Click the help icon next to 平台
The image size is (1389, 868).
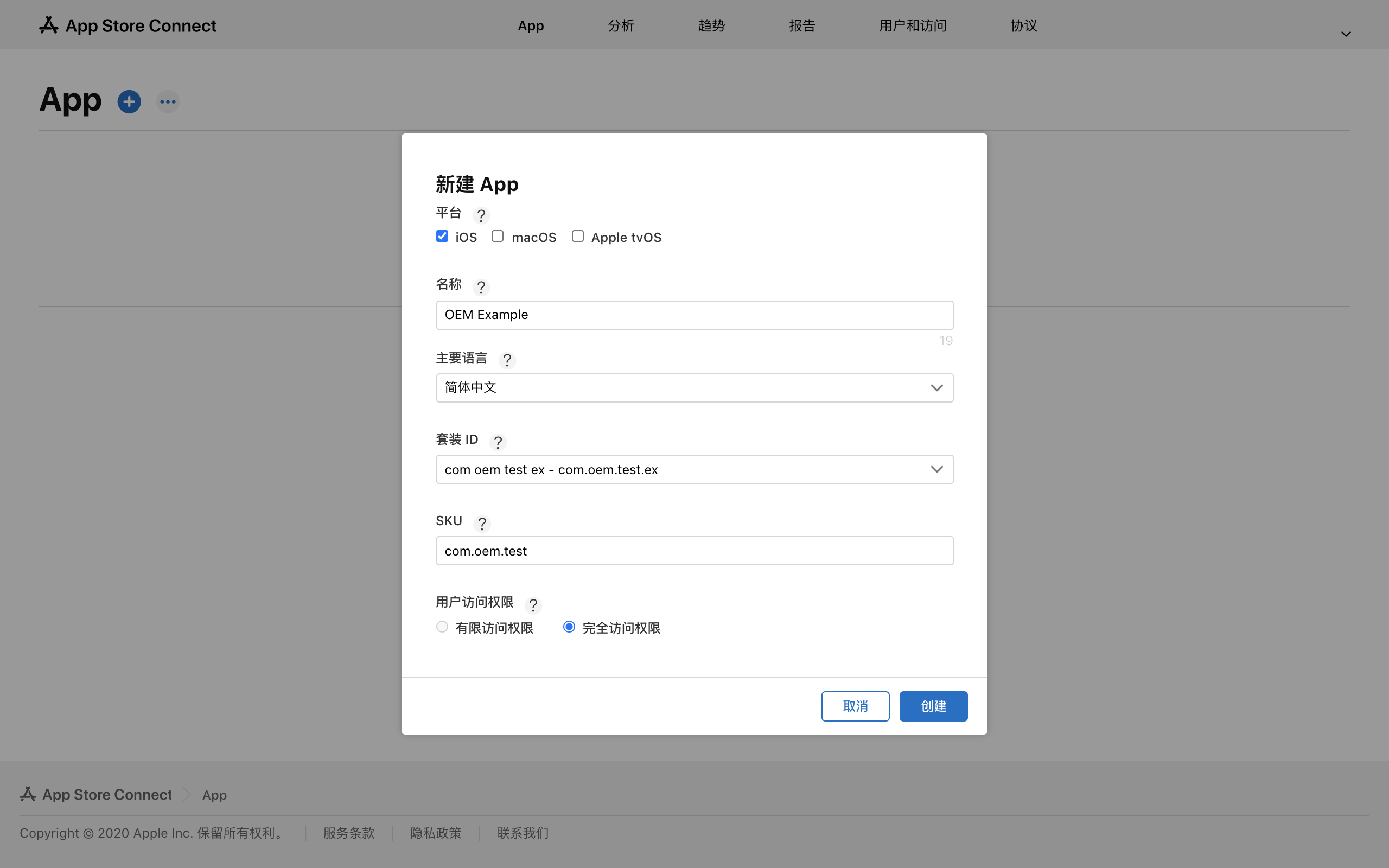point(481,215)
